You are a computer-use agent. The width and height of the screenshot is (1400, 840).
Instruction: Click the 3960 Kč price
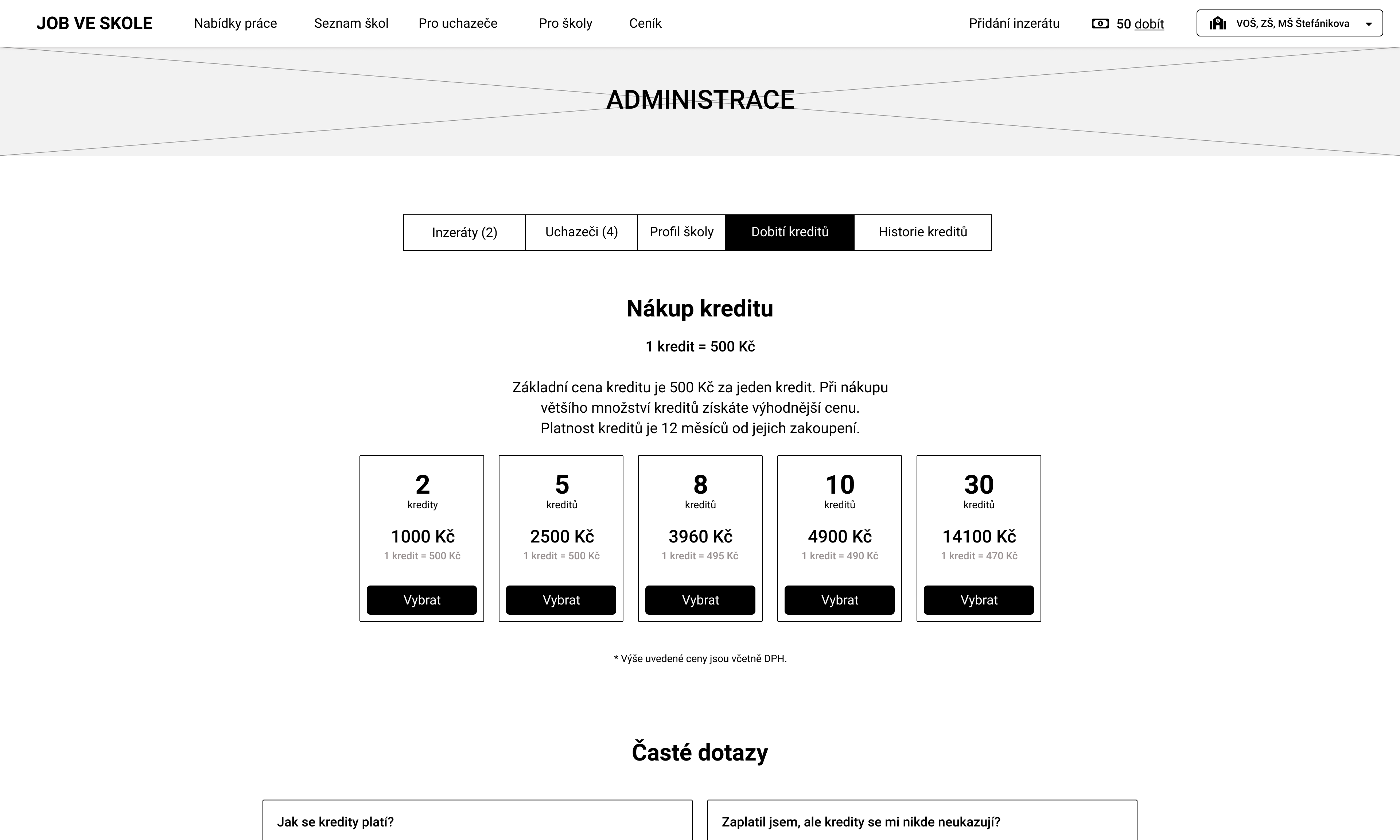[x=701, y=536]
